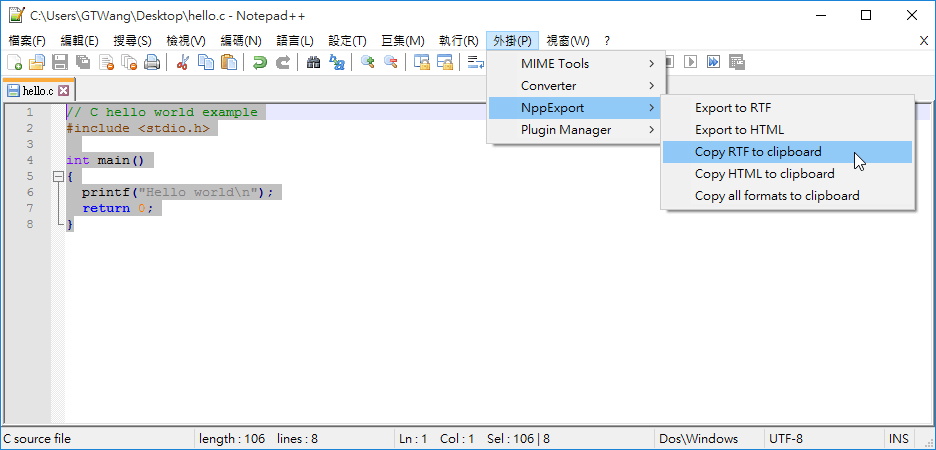This screenshot has width=936, height=450.
Task: Select Copy RTF to clipboard
Action: coord(787,152)
